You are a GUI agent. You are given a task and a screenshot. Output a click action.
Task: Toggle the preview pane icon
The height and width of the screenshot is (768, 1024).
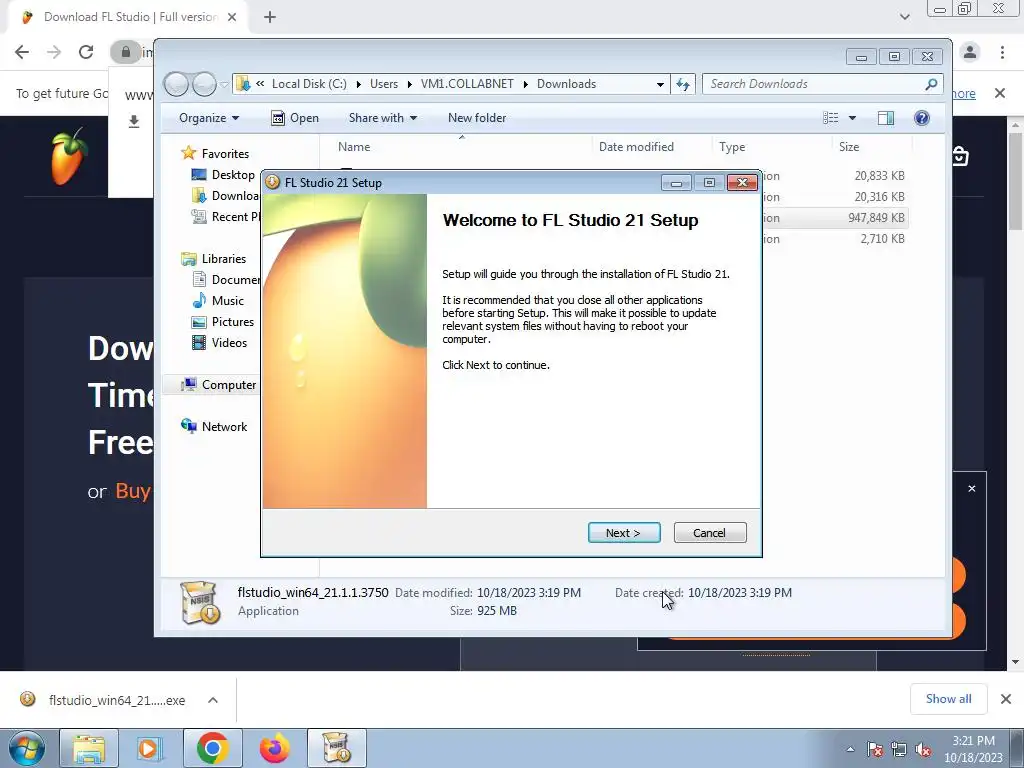[x=886, y=118]
